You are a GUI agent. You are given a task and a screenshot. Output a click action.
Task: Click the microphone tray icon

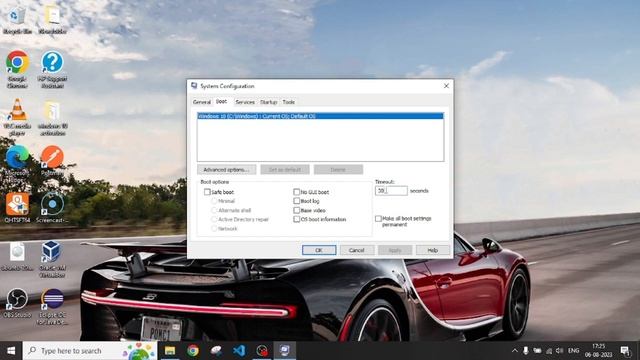pyautogui.click(x=526, y=351)
